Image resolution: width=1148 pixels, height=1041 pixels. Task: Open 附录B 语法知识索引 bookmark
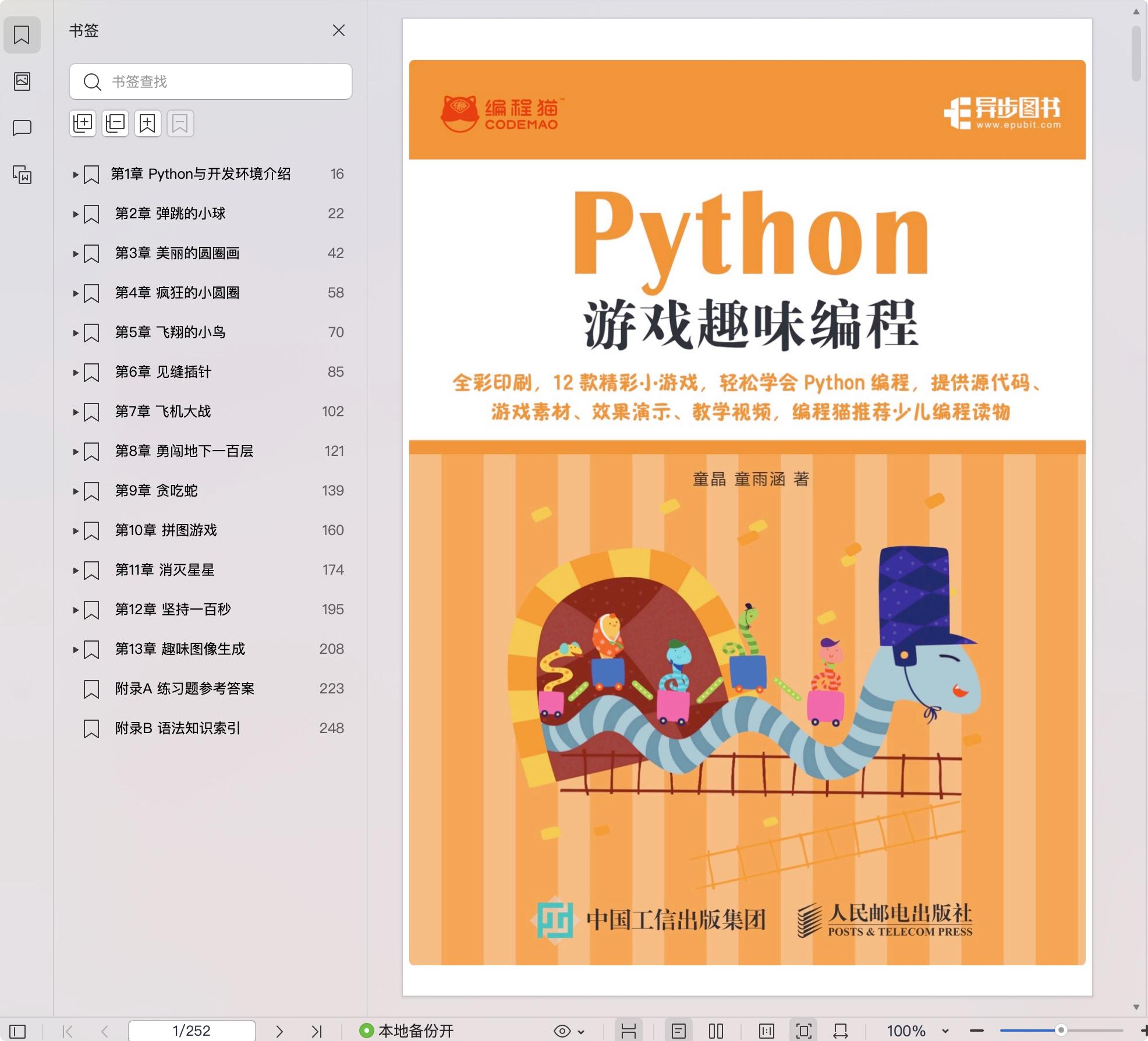(x=178, y=728)
